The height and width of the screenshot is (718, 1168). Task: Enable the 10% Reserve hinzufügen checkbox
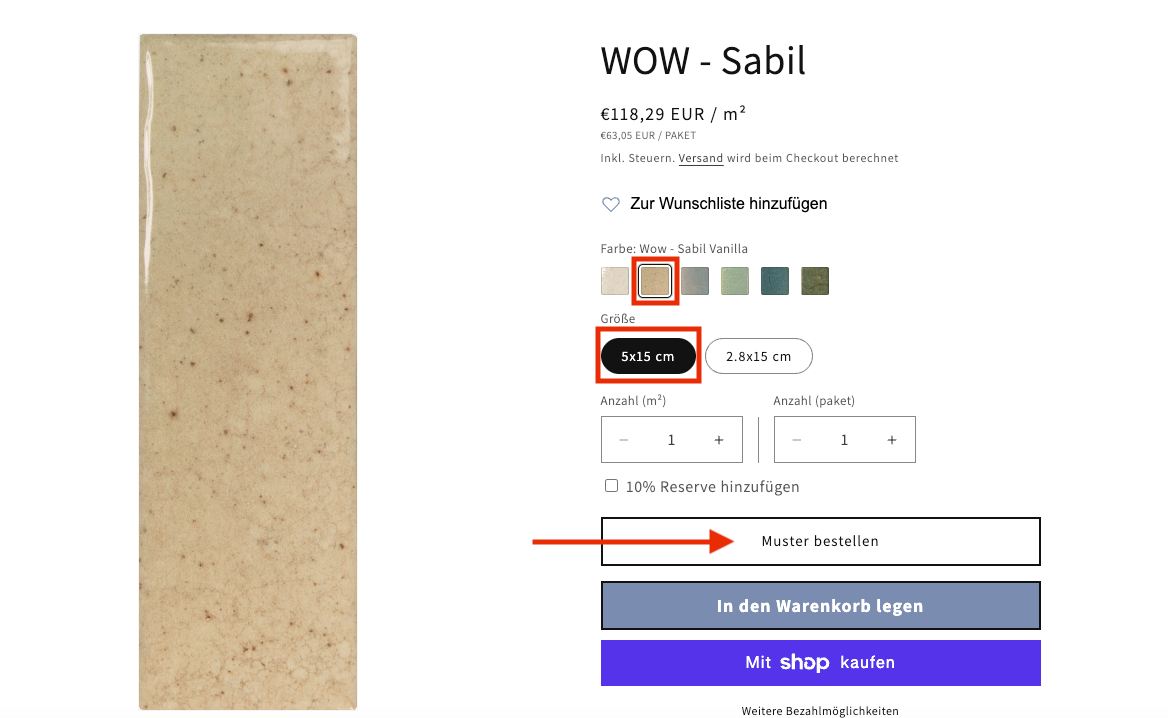(x=611, y=486)
